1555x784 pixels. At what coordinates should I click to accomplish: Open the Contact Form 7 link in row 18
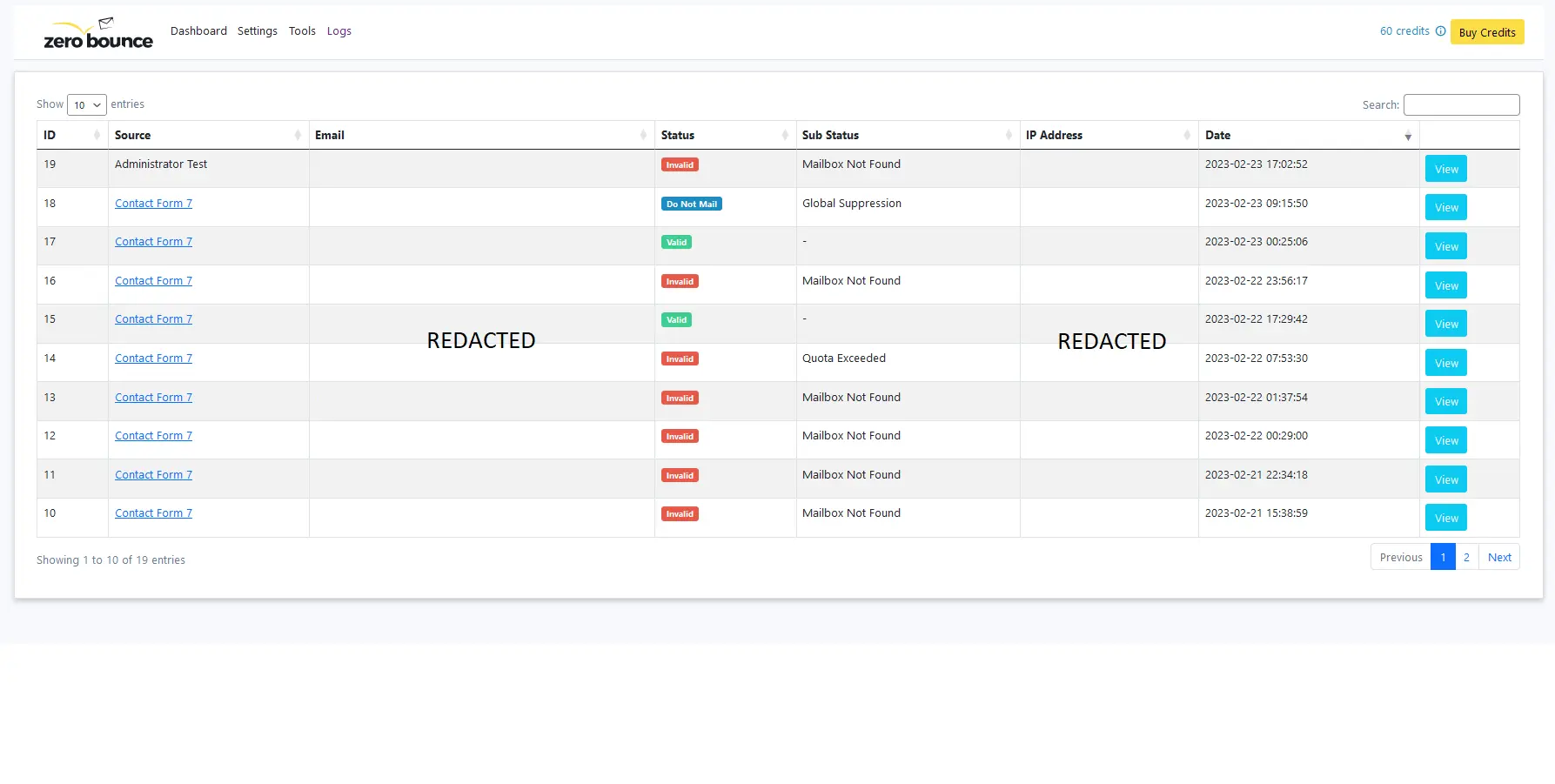153,203
